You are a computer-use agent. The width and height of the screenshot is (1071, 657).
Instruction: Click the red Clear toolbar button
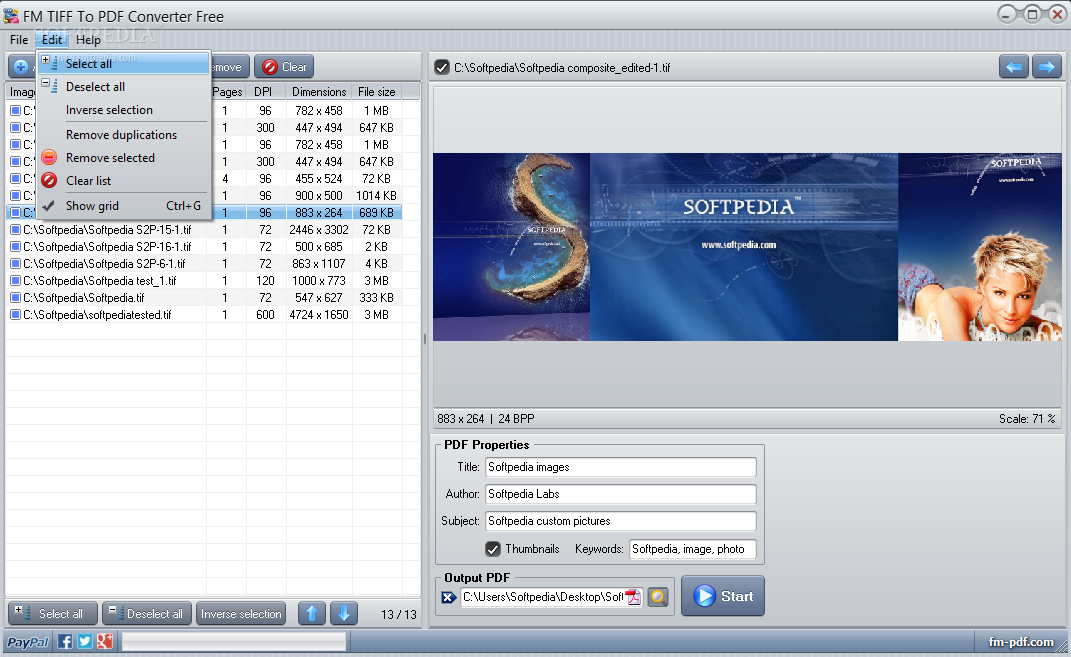click(x=284, y=67)
